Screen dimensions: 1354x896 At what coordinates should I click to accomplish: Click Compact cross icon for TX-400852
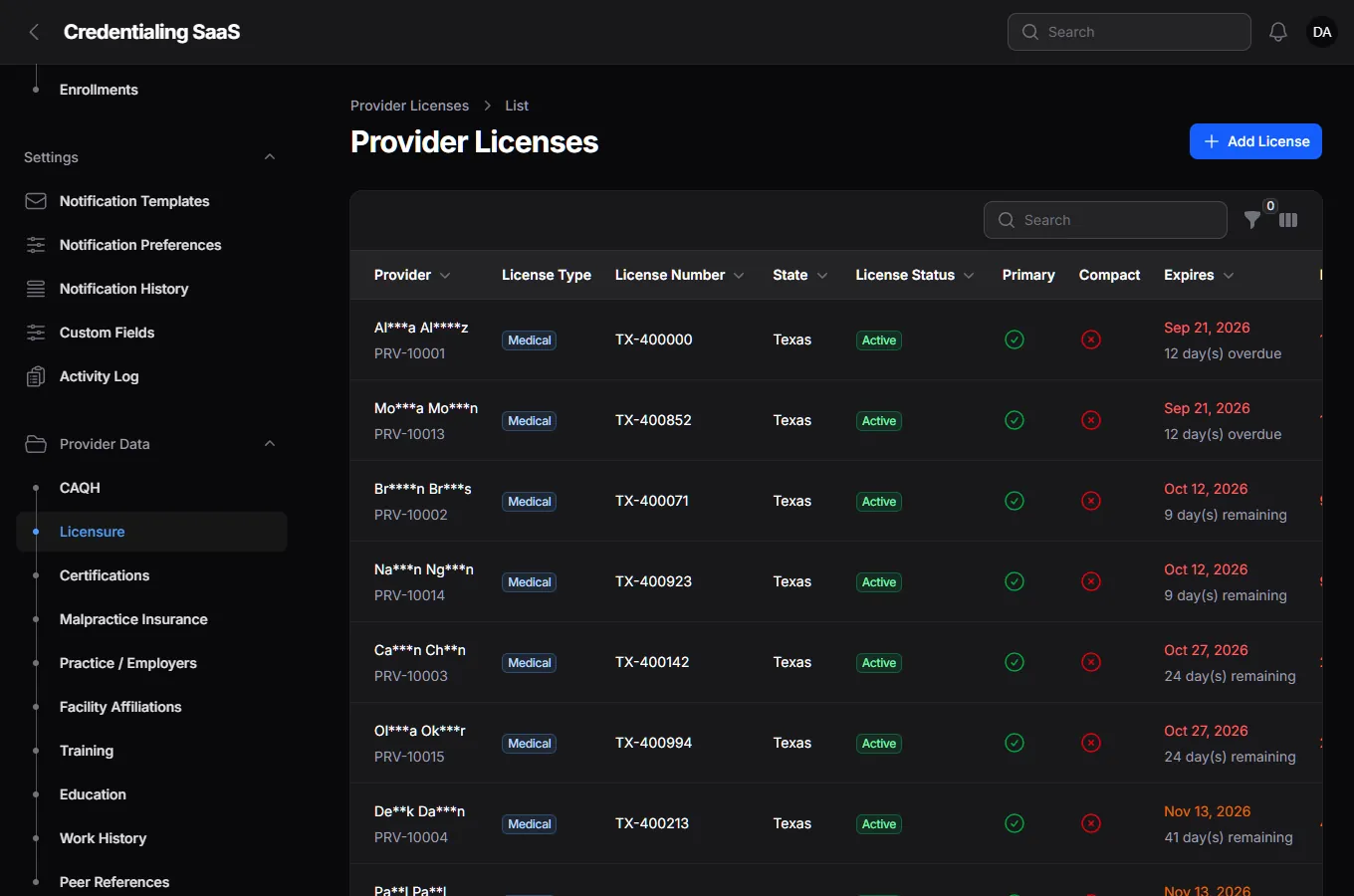click(1091, 420)
